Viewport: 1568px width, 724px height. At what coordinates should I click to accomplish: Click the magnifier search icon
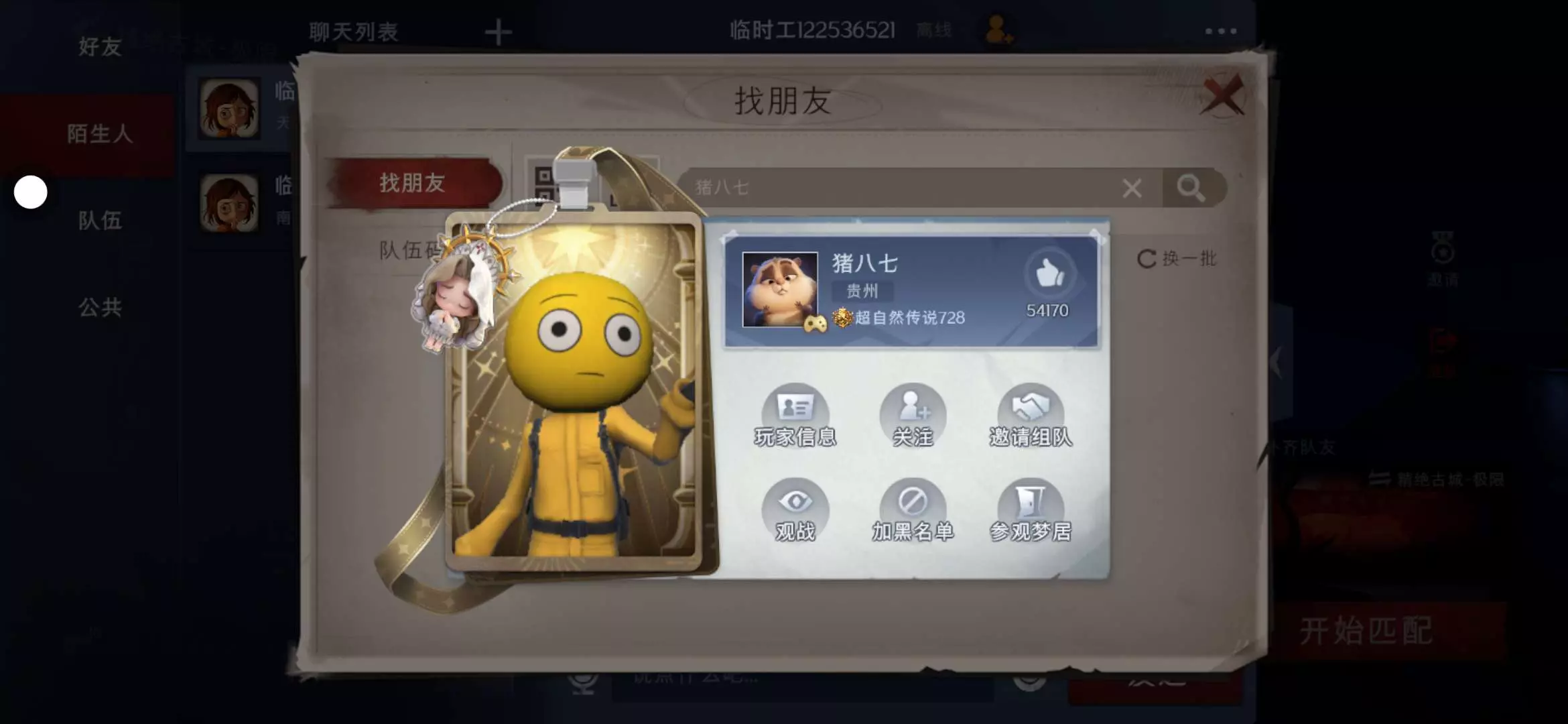[1191, 188]
